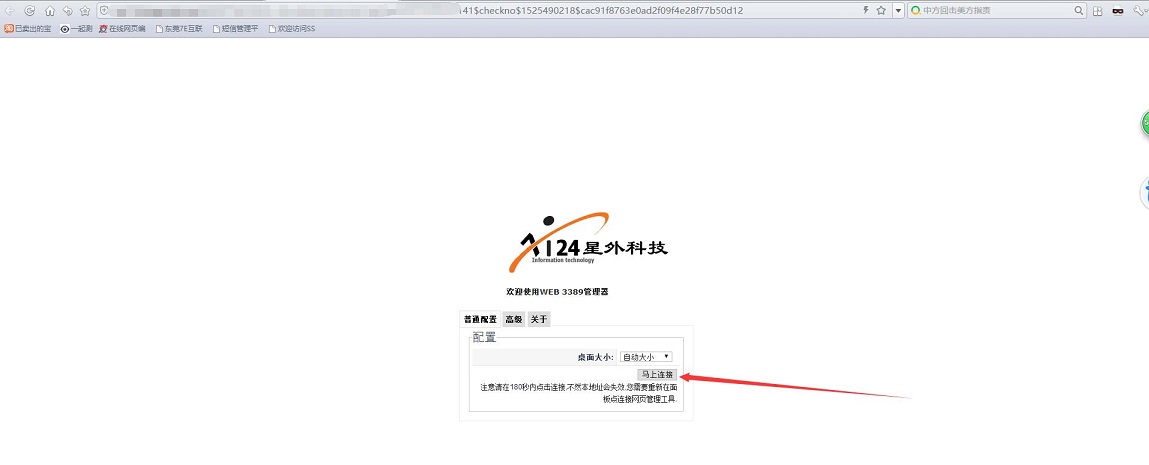The width and height of the screenshot is (1149, 465).
Task: Open bookmark 已卖出的宝
Action: pos(28,29)
